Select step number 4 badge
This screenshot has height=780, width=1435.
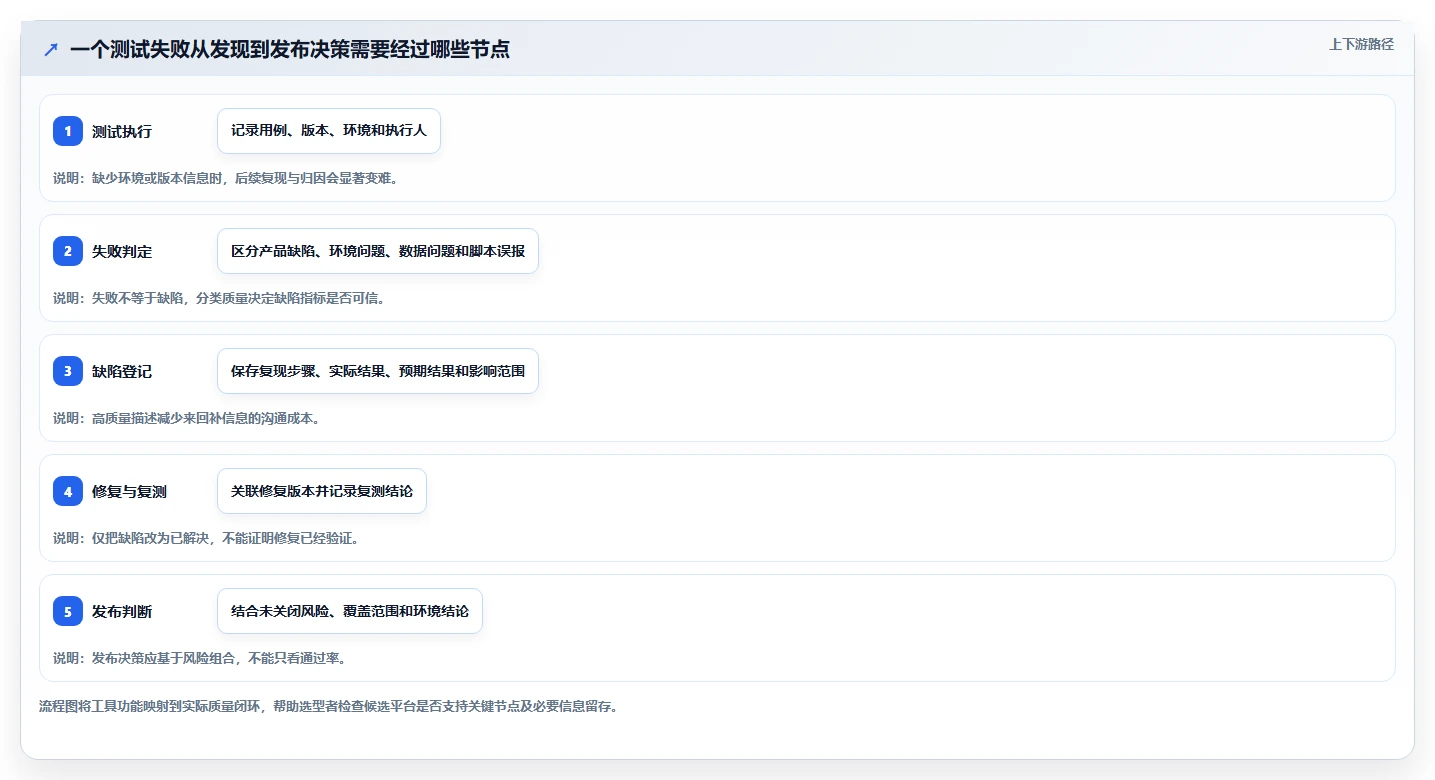coord(68,491)
